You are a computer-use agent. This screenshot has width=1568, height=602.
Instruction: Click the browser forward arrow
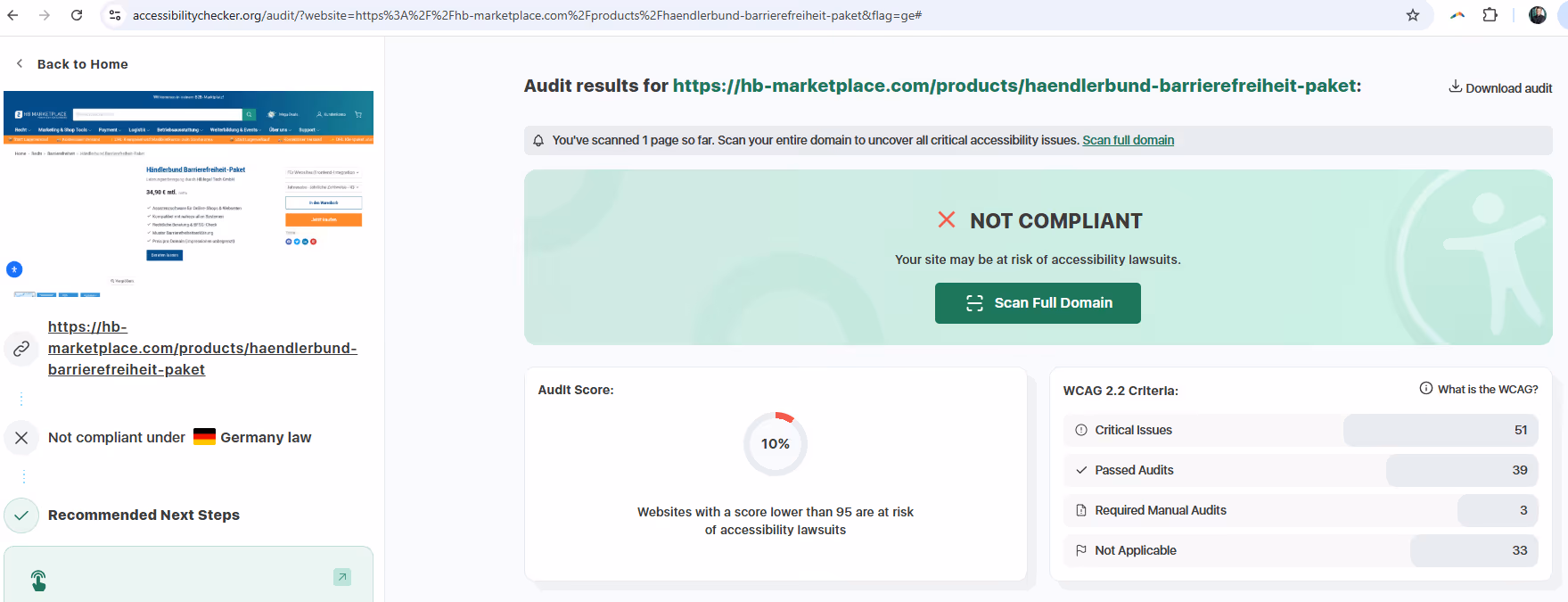45,15
